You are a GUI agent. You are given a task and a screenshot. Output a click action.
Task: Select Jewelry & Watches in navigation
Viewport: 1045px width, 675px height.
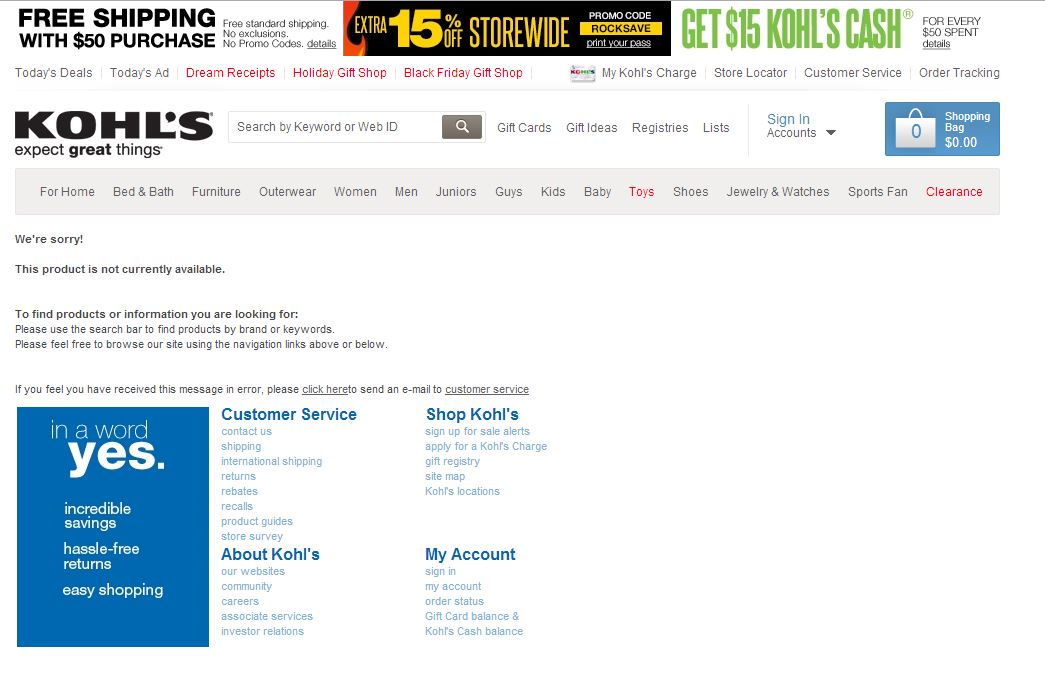click(777, 192)
